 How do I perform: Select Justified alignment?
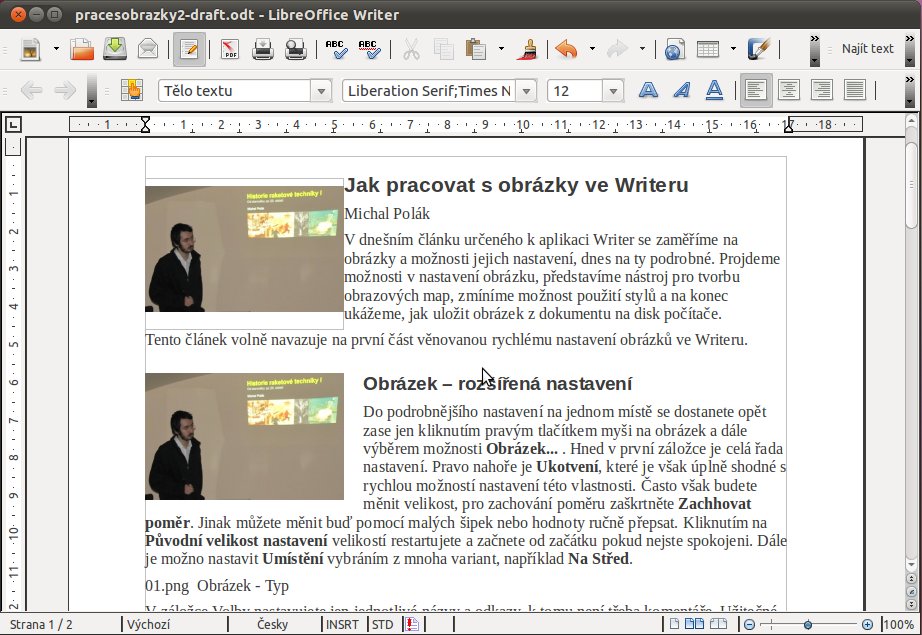(x=854, y=91)
